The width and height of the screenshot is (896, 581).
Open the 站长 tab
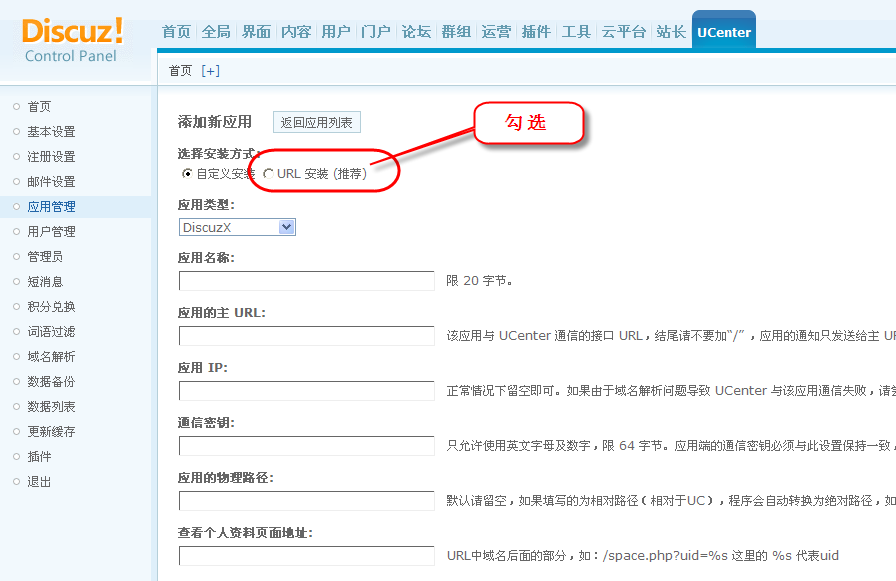click(671, 32)
